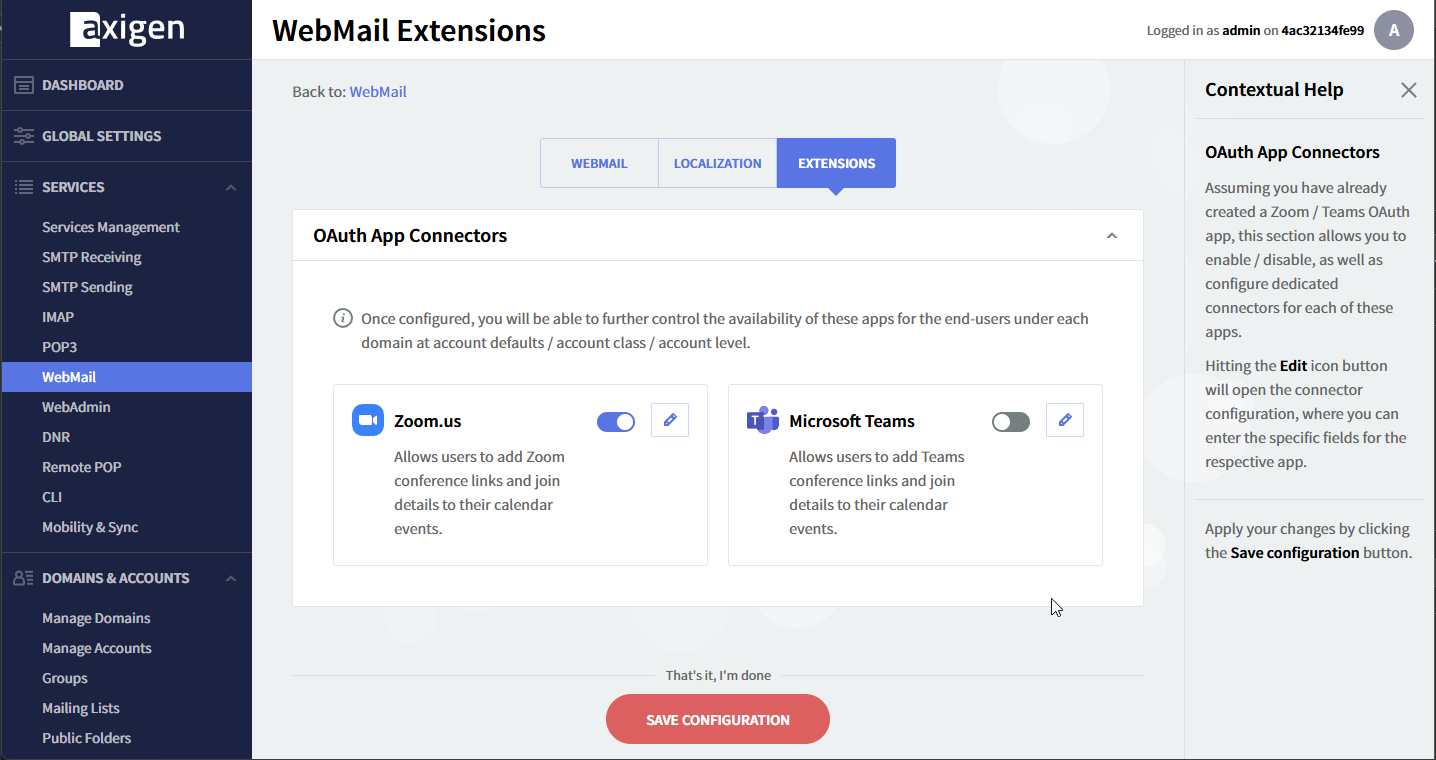The image size is (1436, 760).
Task: Click the admin avatar icon
Action: [x=1393, y=30]
